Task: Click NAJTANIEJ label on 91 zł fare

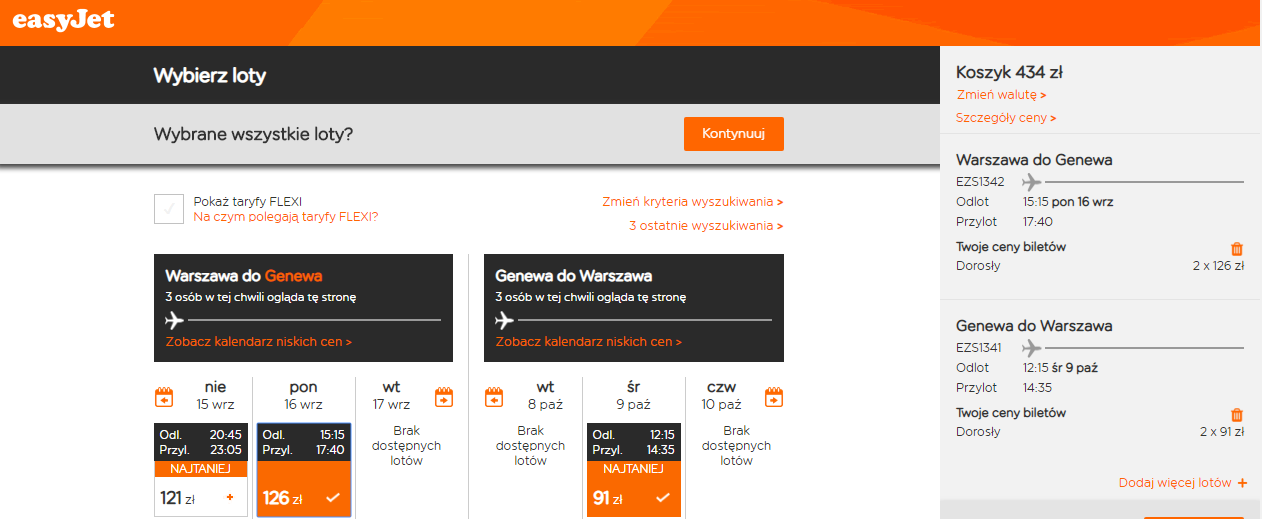Action: tap(634, 468)
